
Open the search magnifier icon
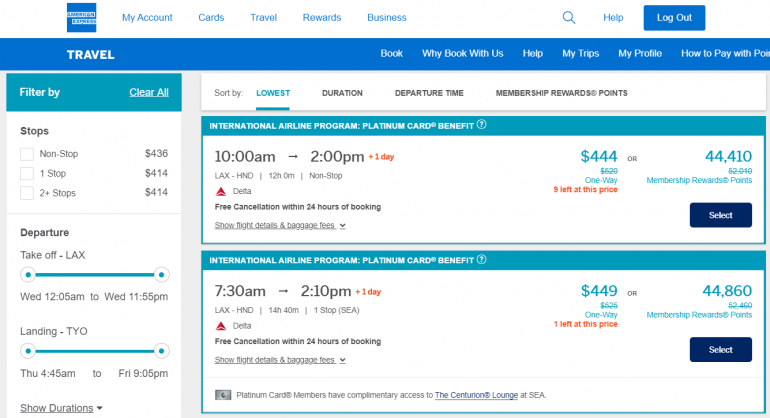coord(569,17)
